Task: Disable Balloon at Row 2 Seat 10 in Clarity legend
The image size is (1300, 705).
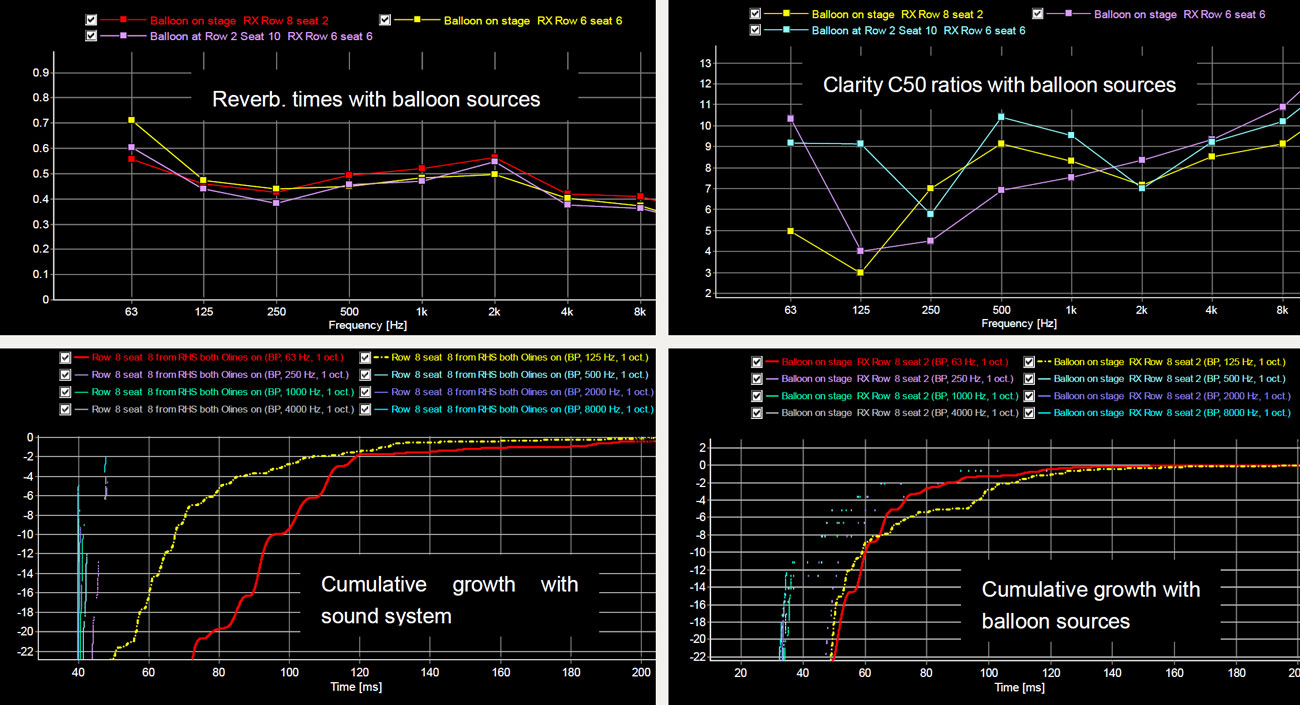Action: coord(756,31)
